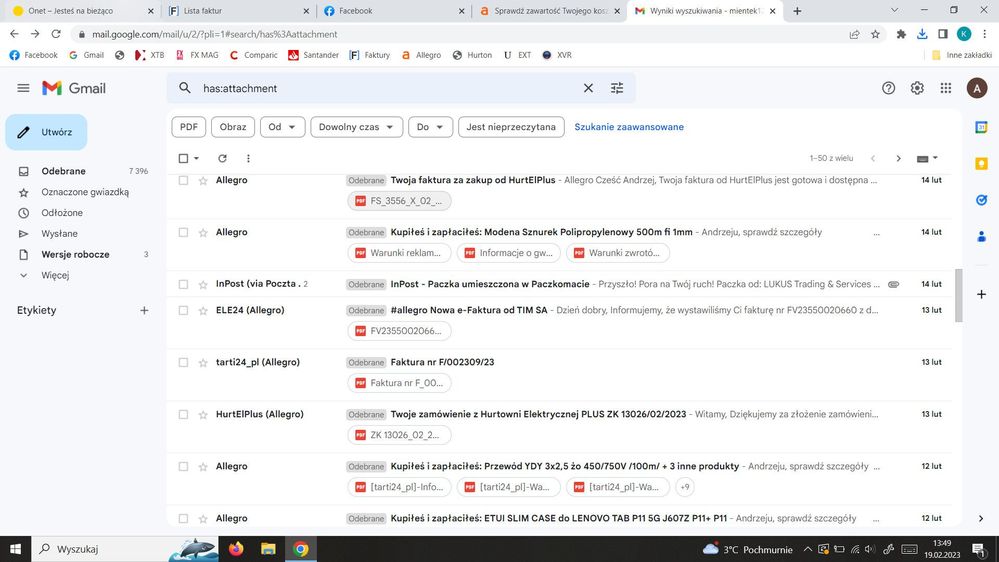This screenshot has height=562, width=999.
Task: Open Szukanie zaawansowane link
Action: point(629,127)
